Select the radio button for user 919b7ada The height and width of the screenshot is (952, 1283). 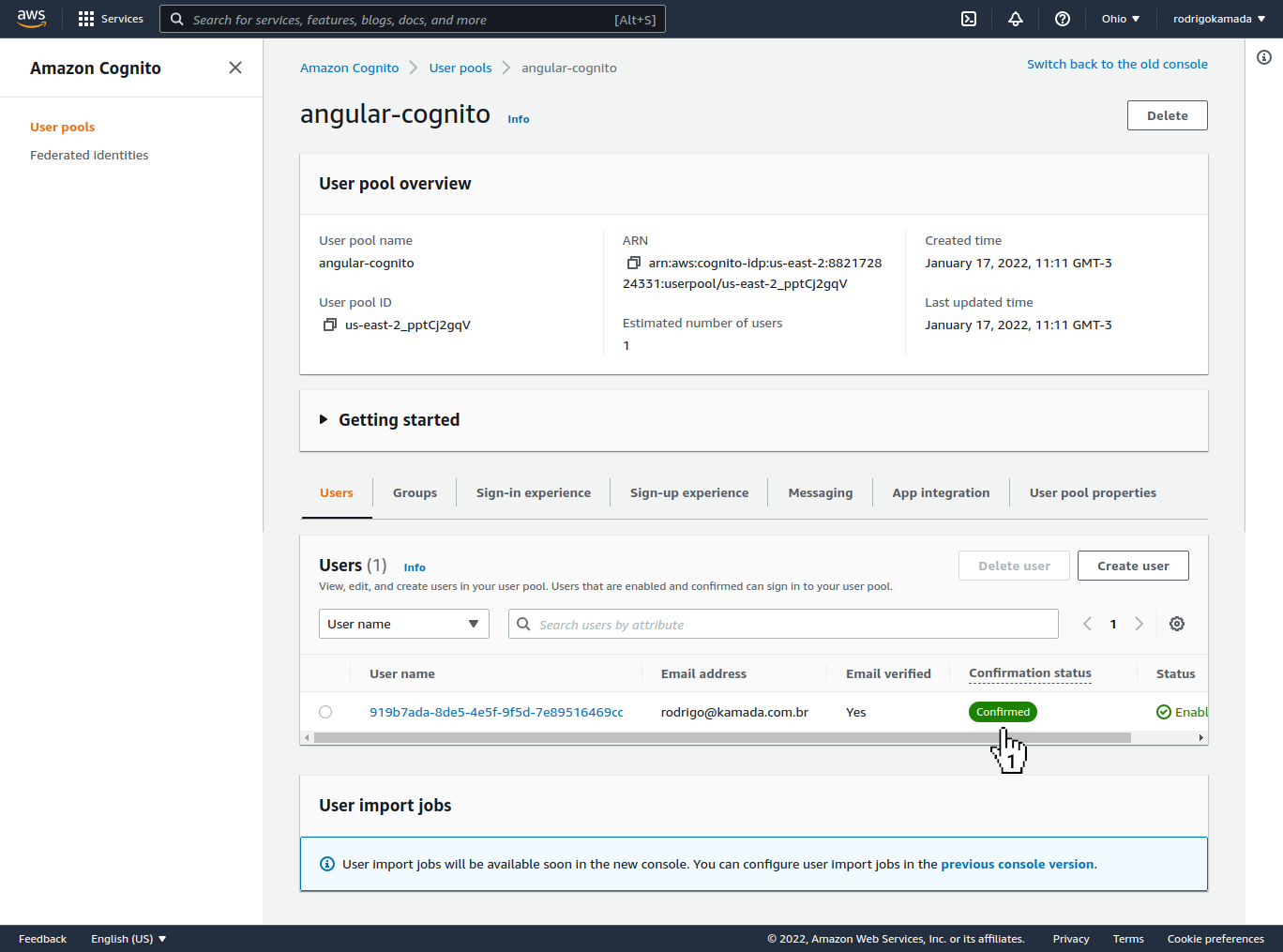(x=325, y=712)
